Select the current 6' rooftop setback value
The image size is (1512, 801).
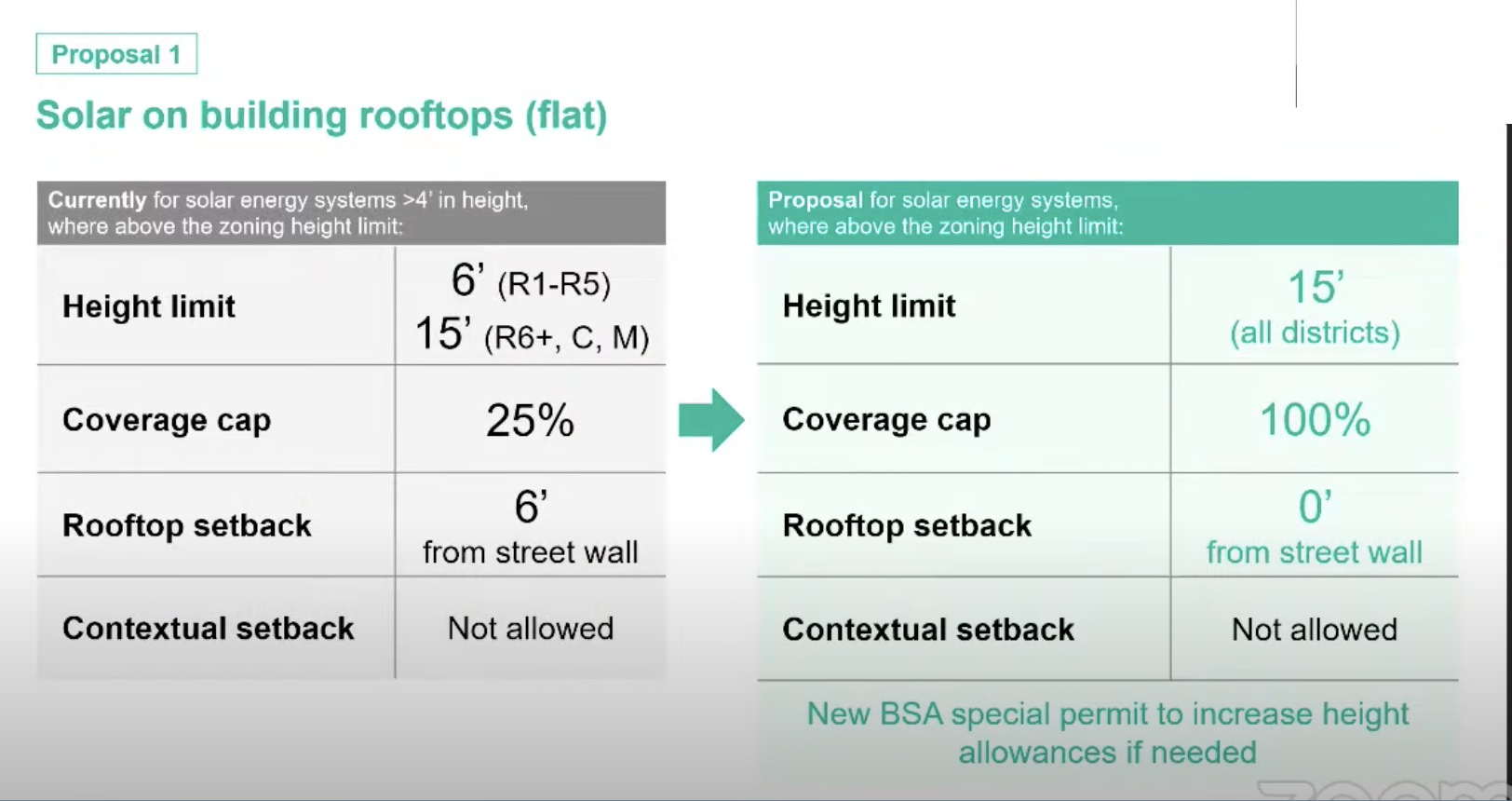pos(531,508)
